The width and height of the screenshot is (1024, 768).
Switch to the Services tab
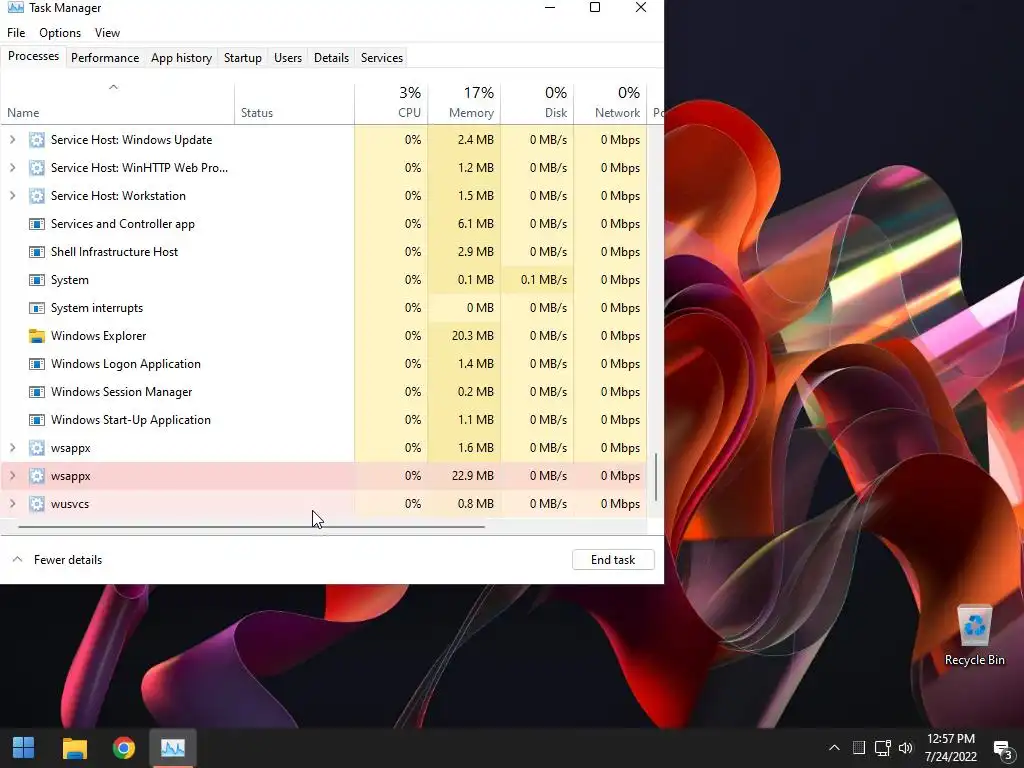(382, 57)
